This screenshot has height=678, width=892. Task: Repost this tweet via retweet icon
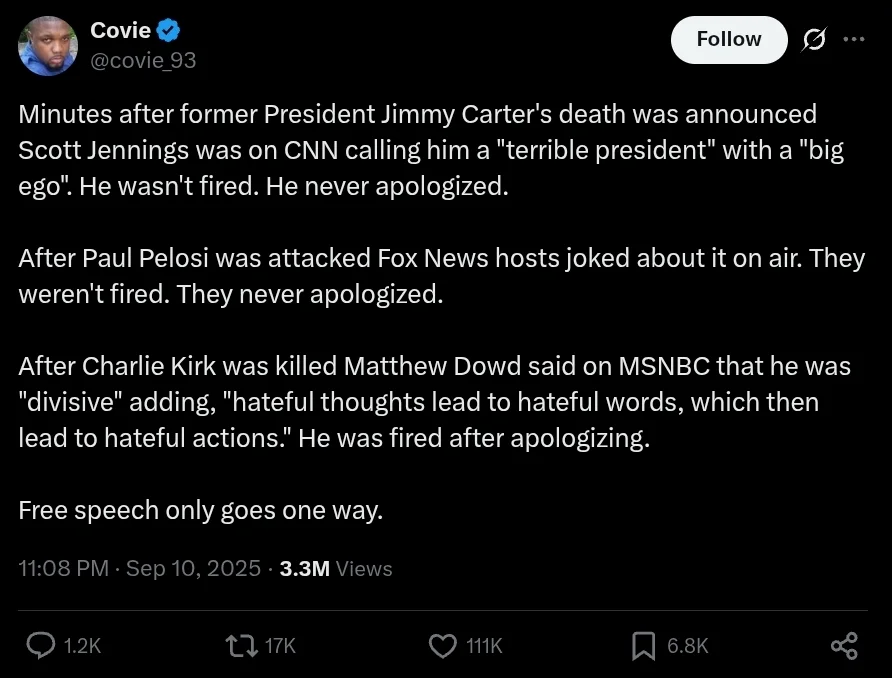(243, 646)
